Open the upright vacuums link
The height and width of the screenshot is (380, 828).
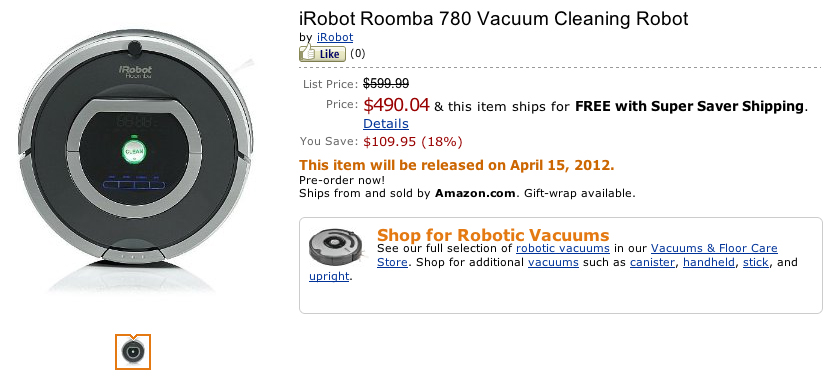tap(329, 276)
